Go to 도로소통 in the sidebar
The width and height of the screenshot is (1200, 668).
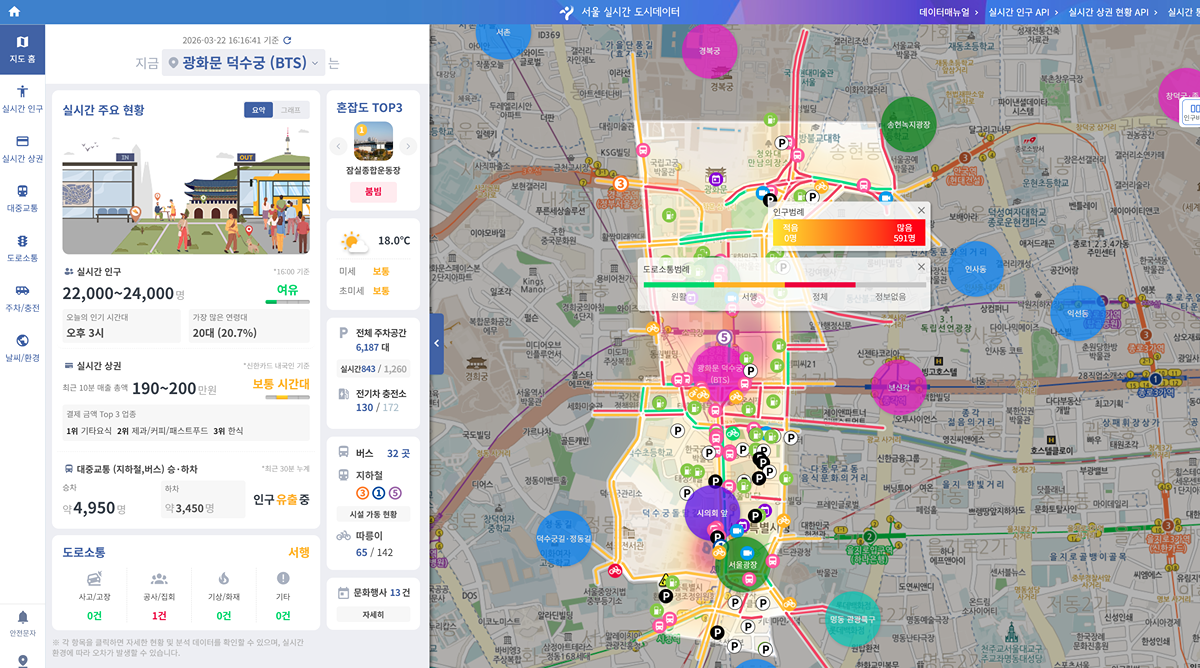point(22,247)
